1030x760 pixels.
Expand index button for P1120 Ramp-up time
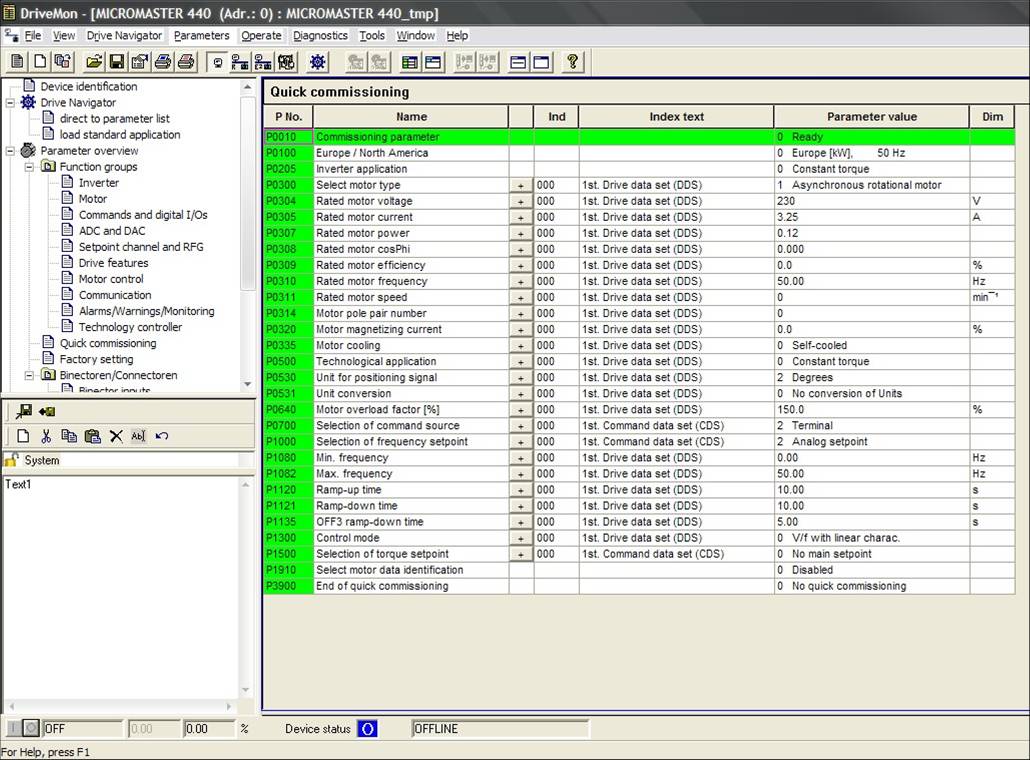pyautogui.click(x=521, y=490)
